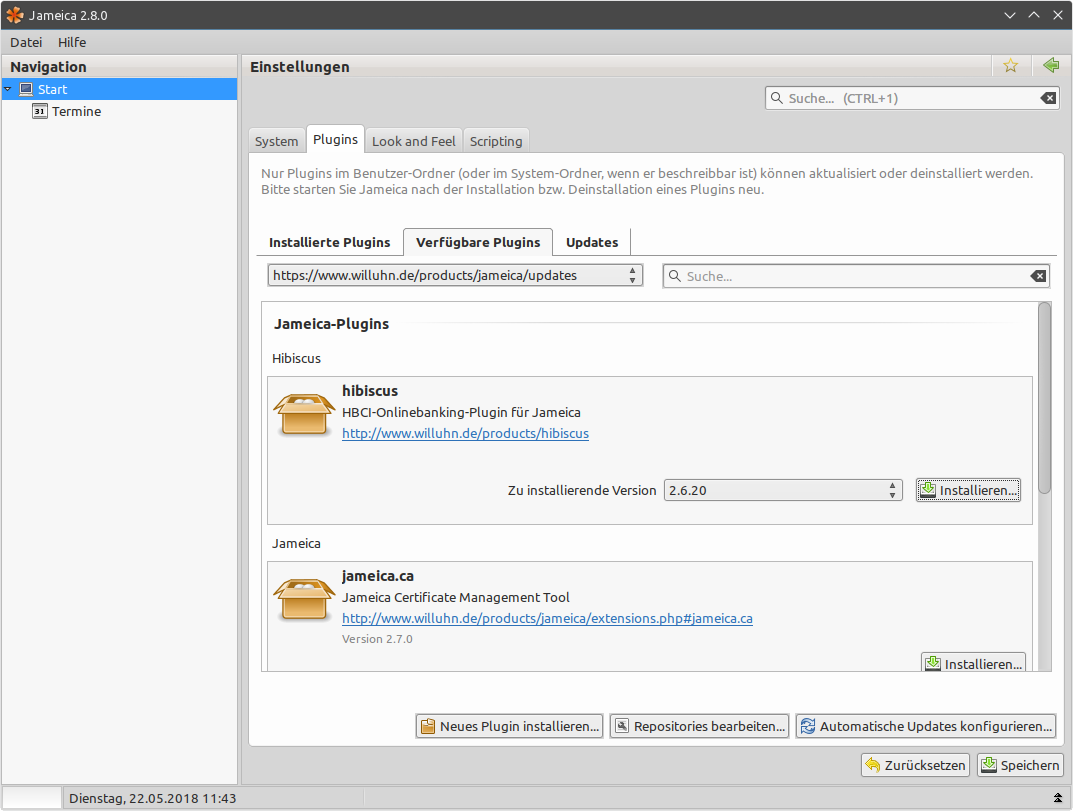This screenshot has height=811, width=1073.
Task: Open Automatische Updates konfigurieren
Action: pos(926,726)
